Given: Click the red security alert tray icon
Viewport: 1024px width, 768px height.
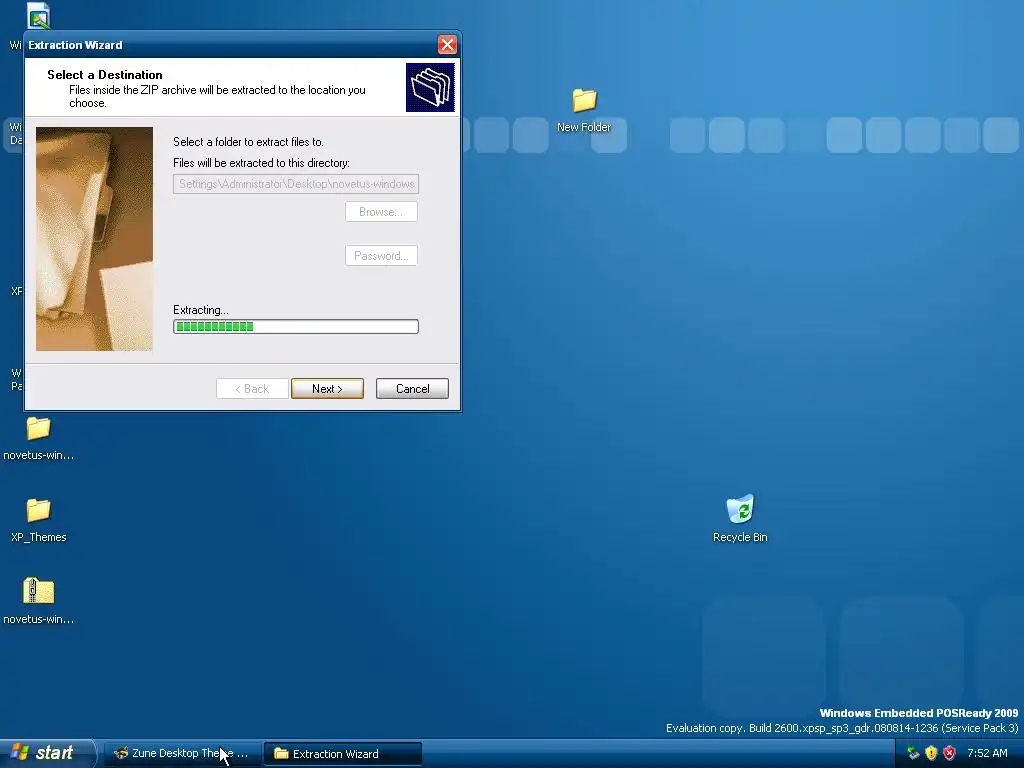Looking at the screenshot, I should pyautogui.click(x=950, y=753).
